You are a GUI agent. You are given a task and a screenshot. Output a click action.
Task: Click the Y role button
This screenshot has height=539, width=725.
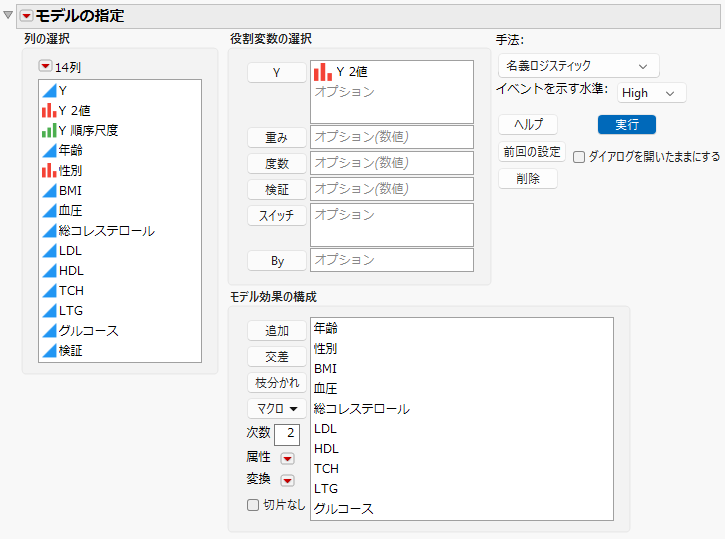pyautogui.click(x=276, y=73)
